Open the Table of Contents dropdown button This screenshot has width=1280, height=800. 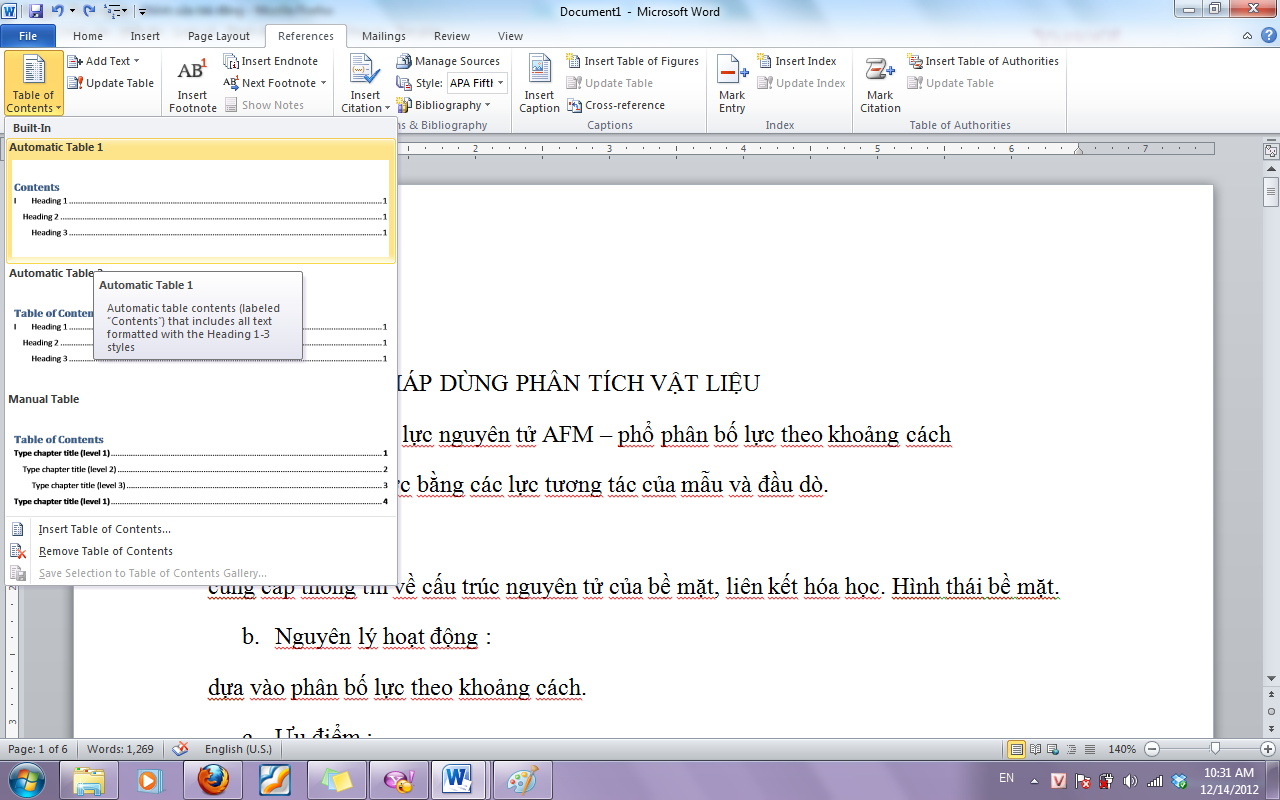click(x=33, y=83)
